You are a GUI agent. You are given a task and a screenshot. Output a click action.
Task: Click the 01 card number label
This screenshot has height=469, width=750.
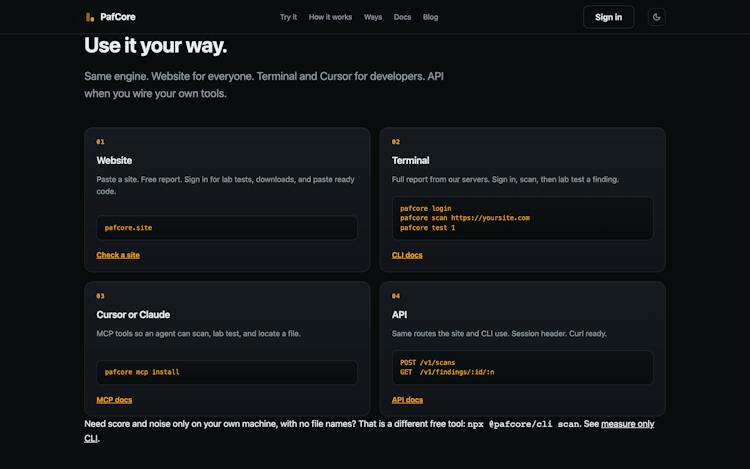tap(100, 142)
